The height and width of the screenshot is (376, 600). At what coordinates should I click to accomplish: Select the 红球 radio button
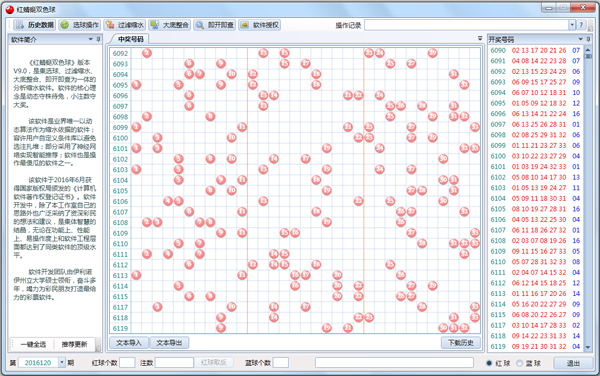point(489,363)
